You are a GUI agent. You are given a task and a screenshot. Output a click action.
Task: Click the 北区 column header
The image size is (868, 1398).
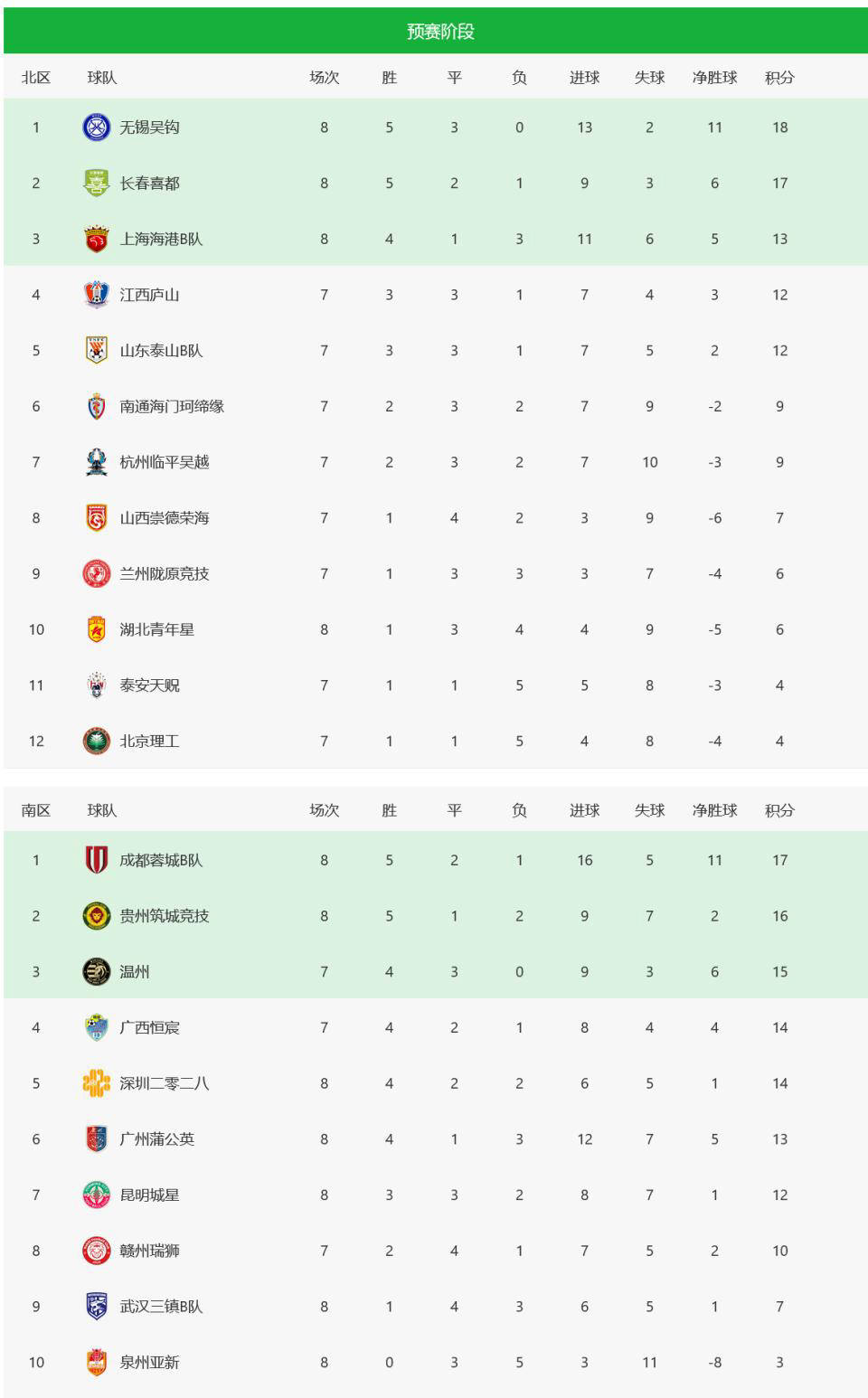point(36,78)
